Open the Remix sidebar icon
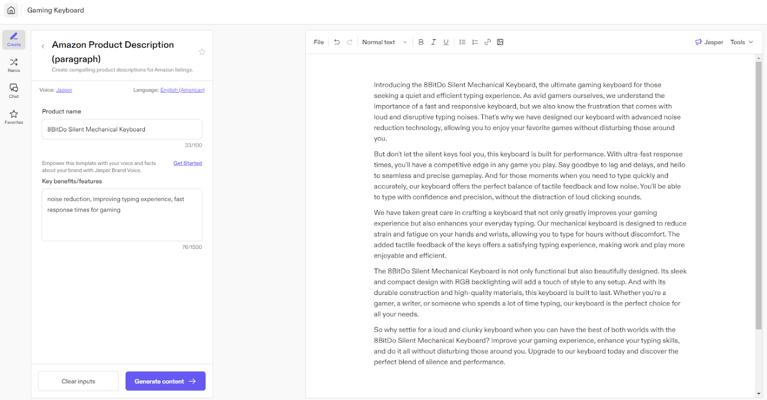Image resolution: width=767 pixels, height=400 pixels. (14, 65)
